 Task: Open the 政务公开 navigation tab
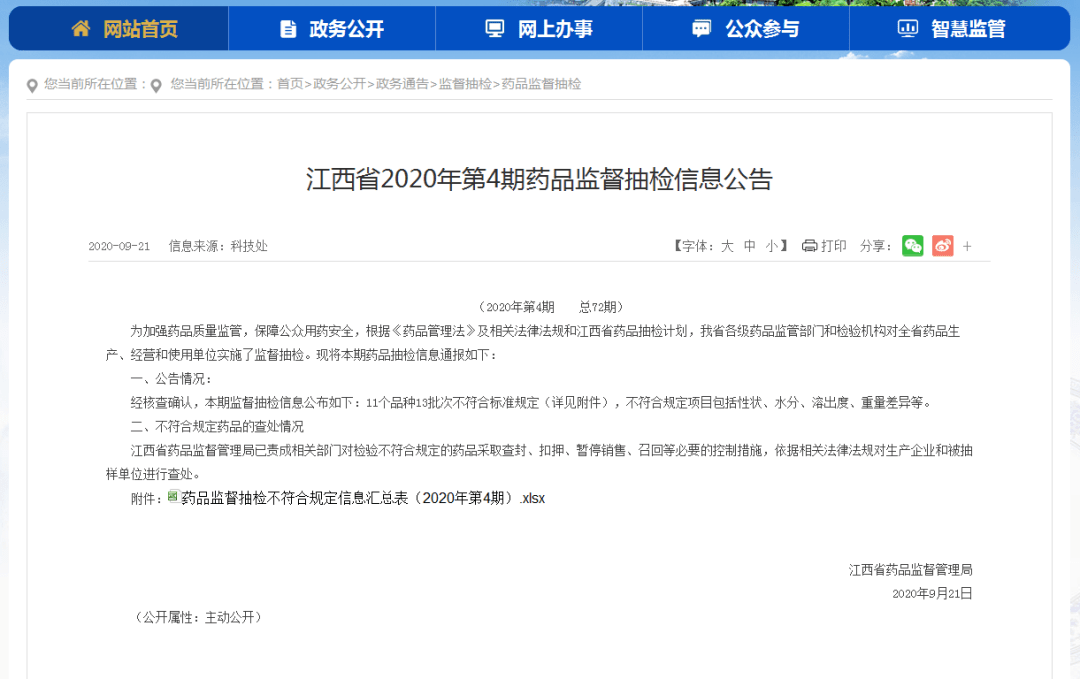(x=346, y=29)
